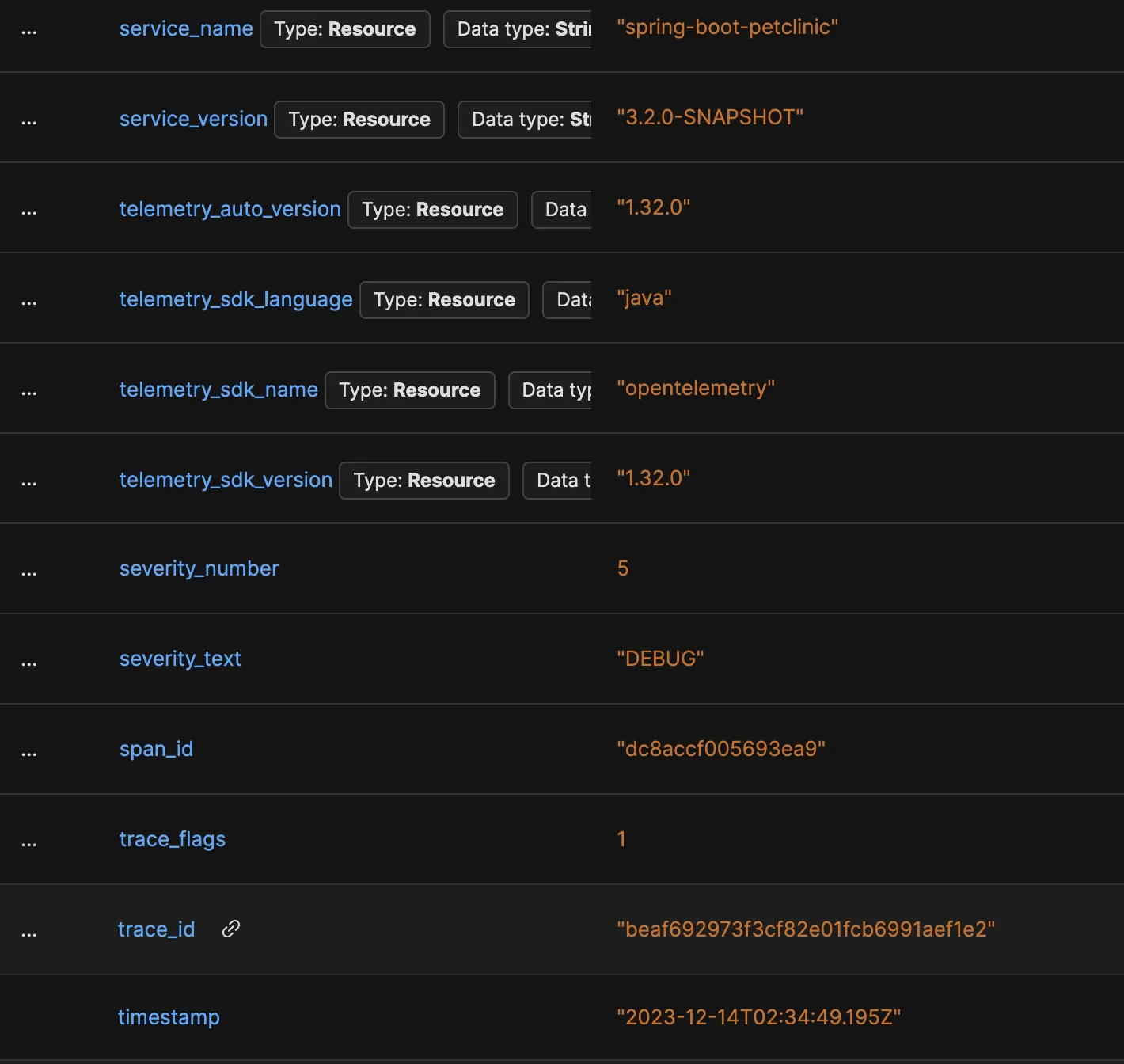Click the Type: Resource badge for service_version
Viewport: 1124px width, 1064px height.
click(359, 120)
